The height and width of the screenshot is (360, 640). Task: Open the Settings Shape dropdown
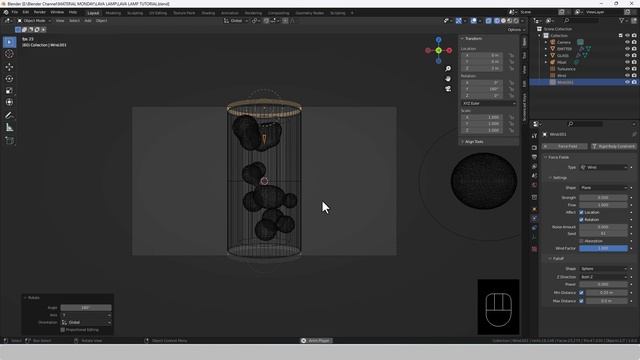click(x=603, y=188)
